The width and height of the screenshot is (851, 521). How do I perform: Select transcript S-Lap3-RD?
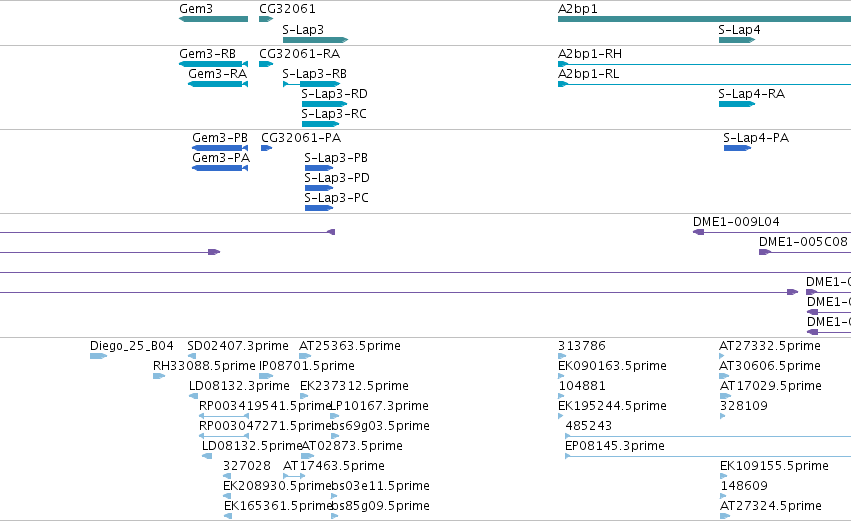pos(334,94)
